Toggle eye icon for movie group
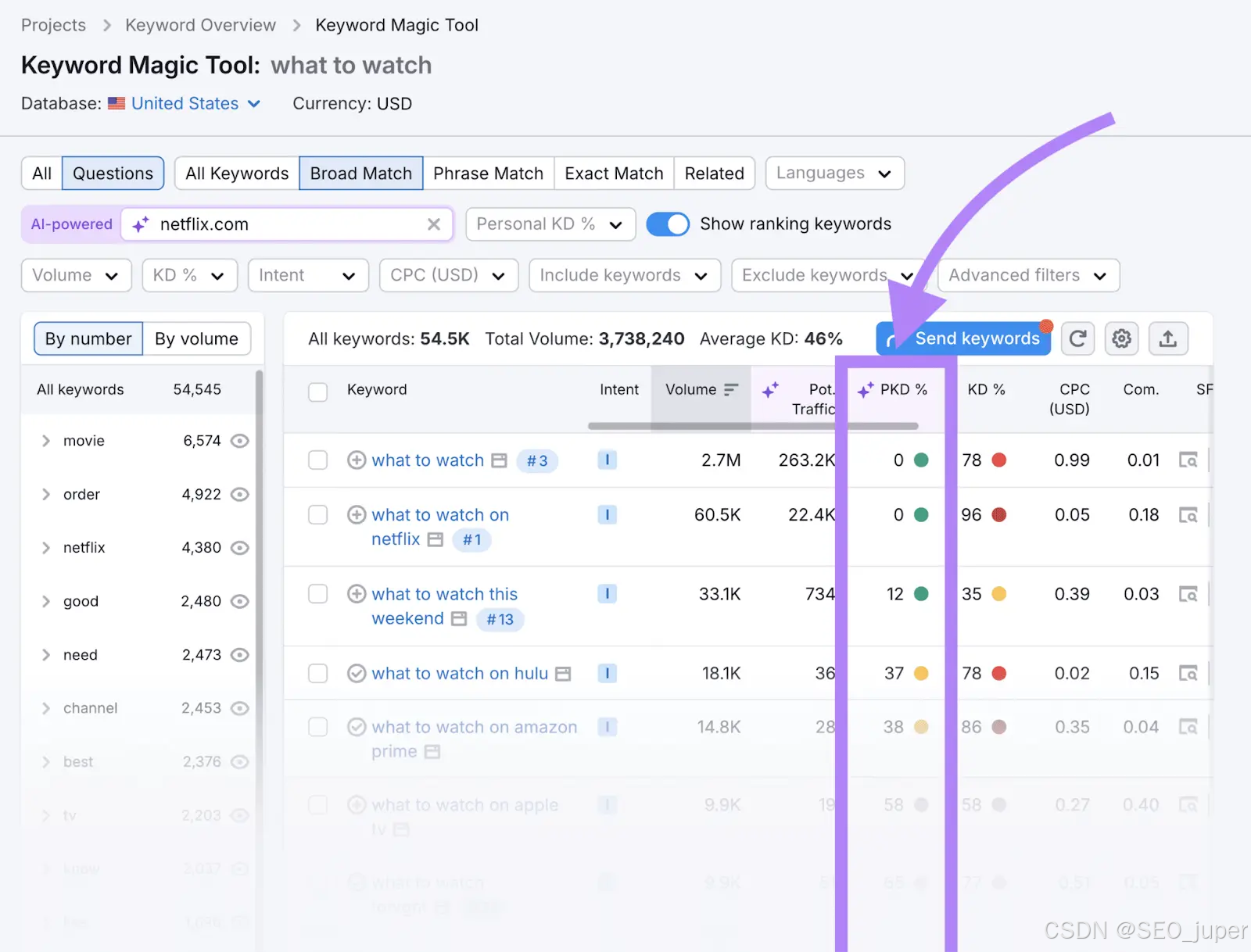The image size is (1251, 952). pos(240,441)
